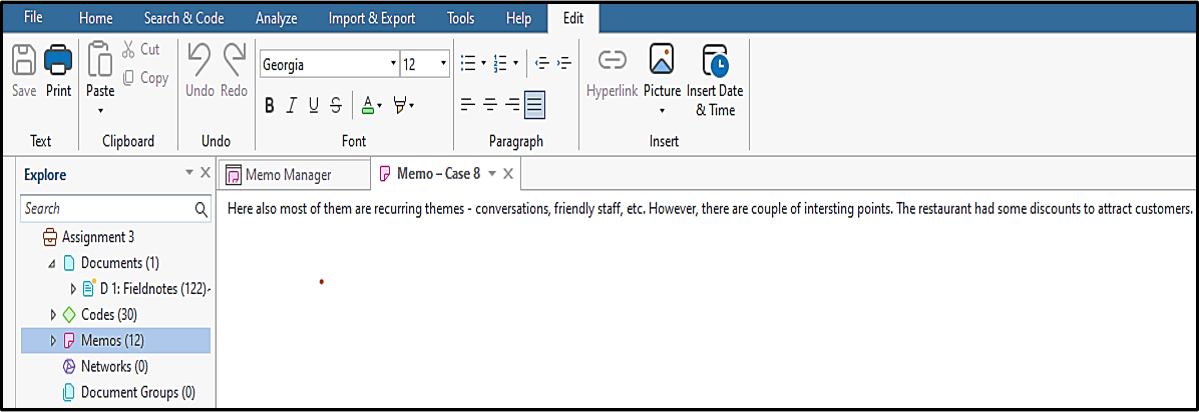Screen dimensions: 1199x412
Task: Open the Search & Code ribbon tab
Action: click(x=183, y=18)
